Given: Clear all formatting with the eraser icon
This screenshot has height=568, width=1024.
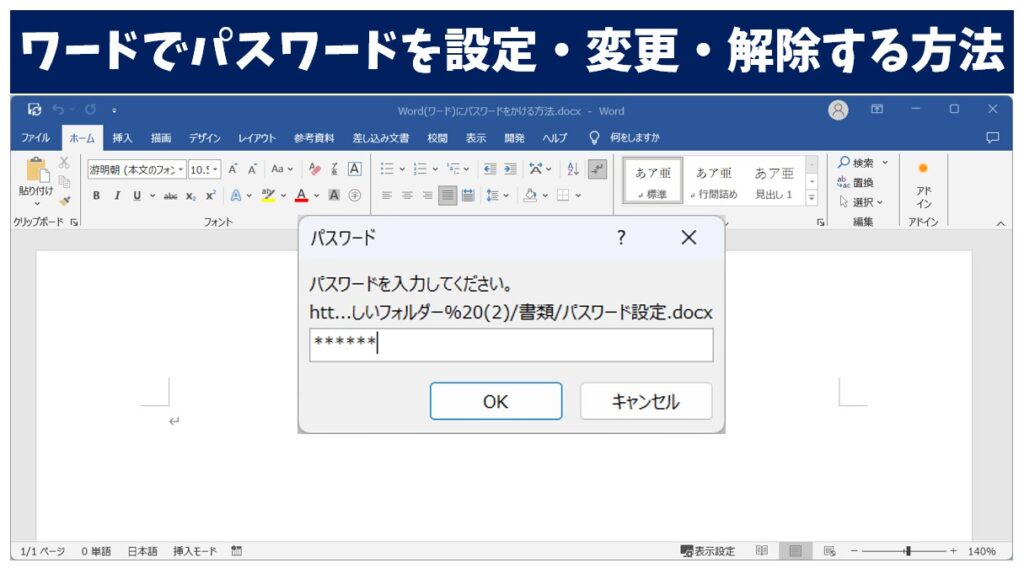Looking at the screenshot, I should pos(315,169).
